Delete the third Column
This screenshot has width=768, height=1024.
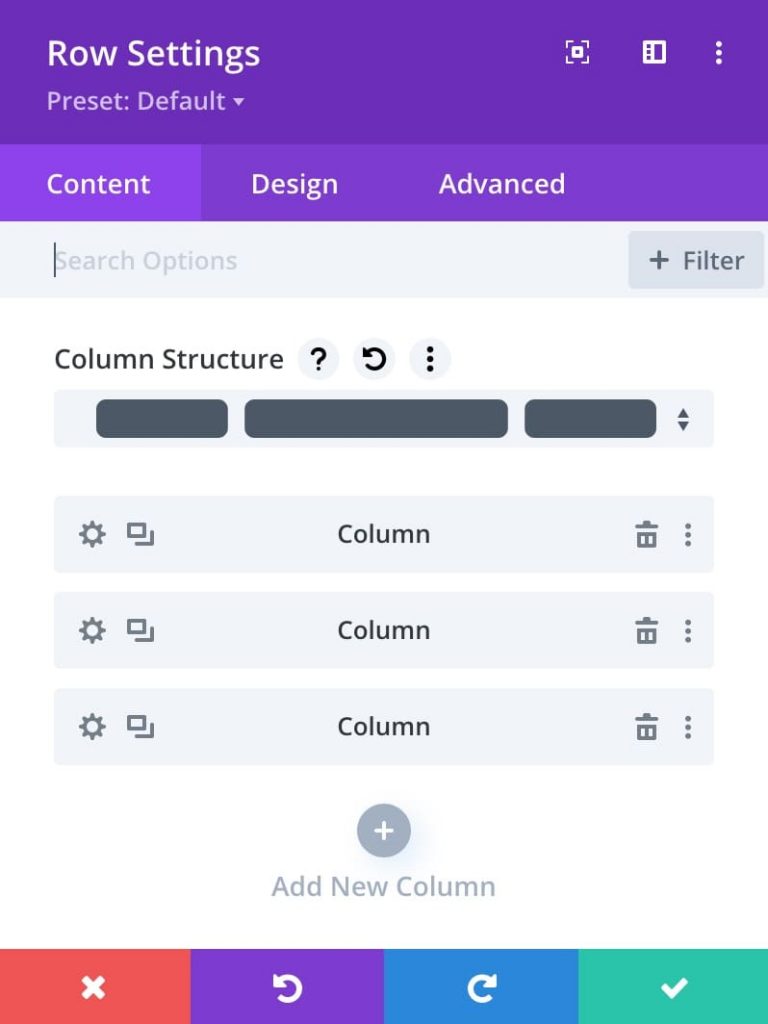pyautogui.click(x=647, y=727)
